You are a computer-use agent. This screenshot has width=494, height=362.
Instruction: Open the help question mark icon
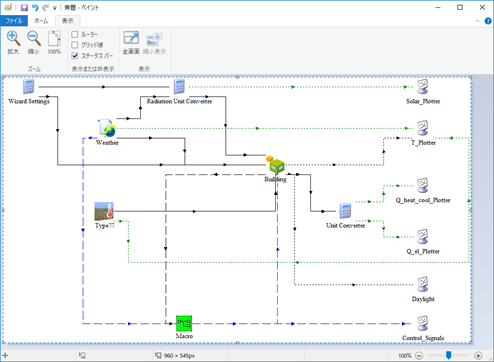pyautogui.click(x=488, y=21)
